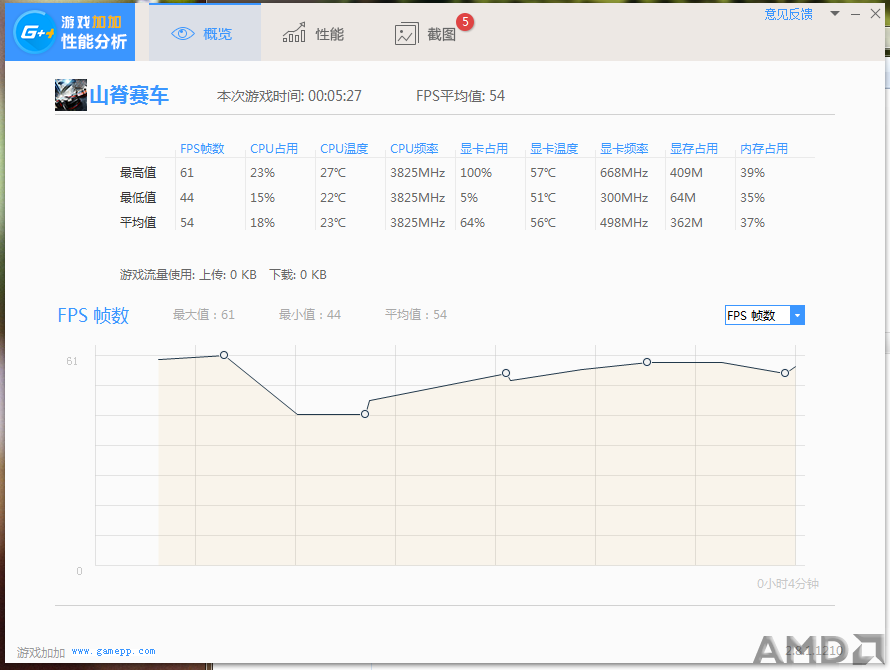Open the 截图 screenshots tab
Image resolution: width=890 pixels, height=670 pixels.
[x=426, y=34]
